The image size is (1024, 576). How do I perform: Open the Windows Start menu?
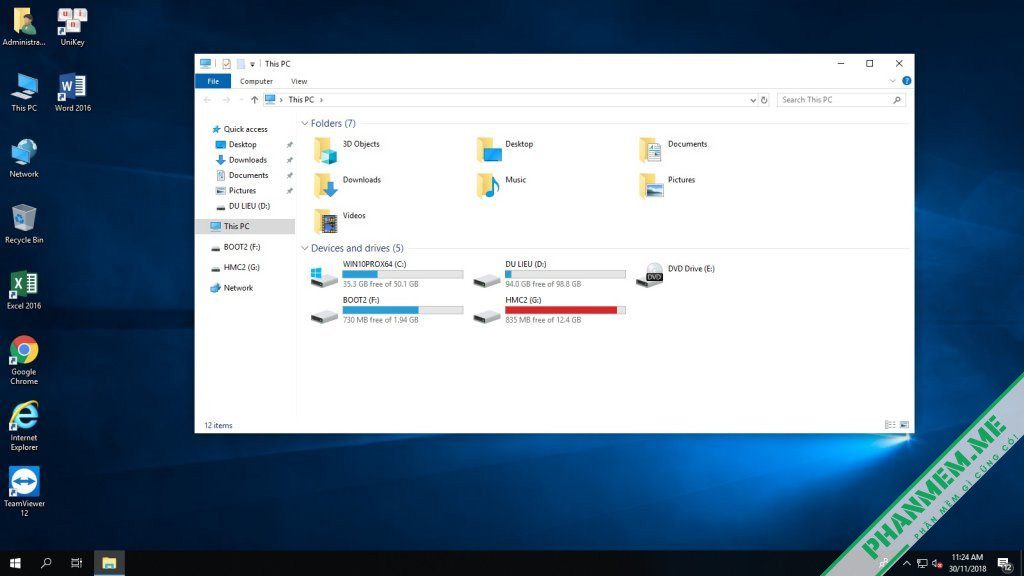pos(15,563)
